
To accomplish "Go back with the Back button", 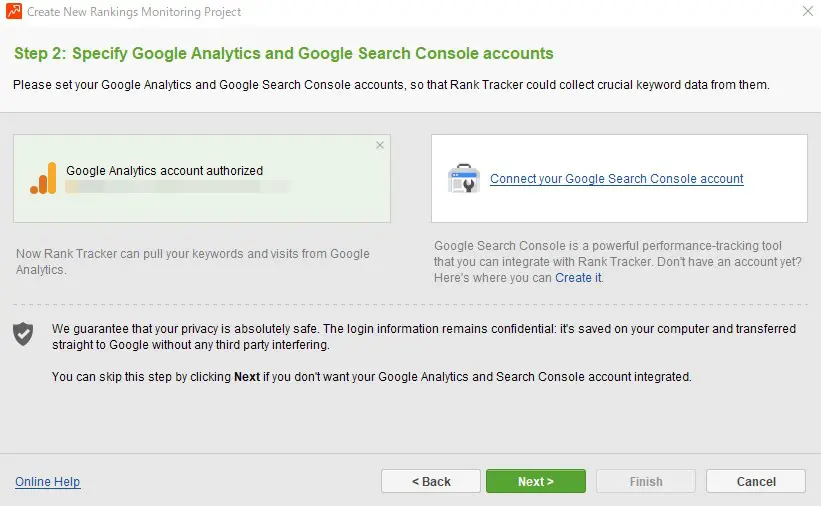I will [431, 481].
